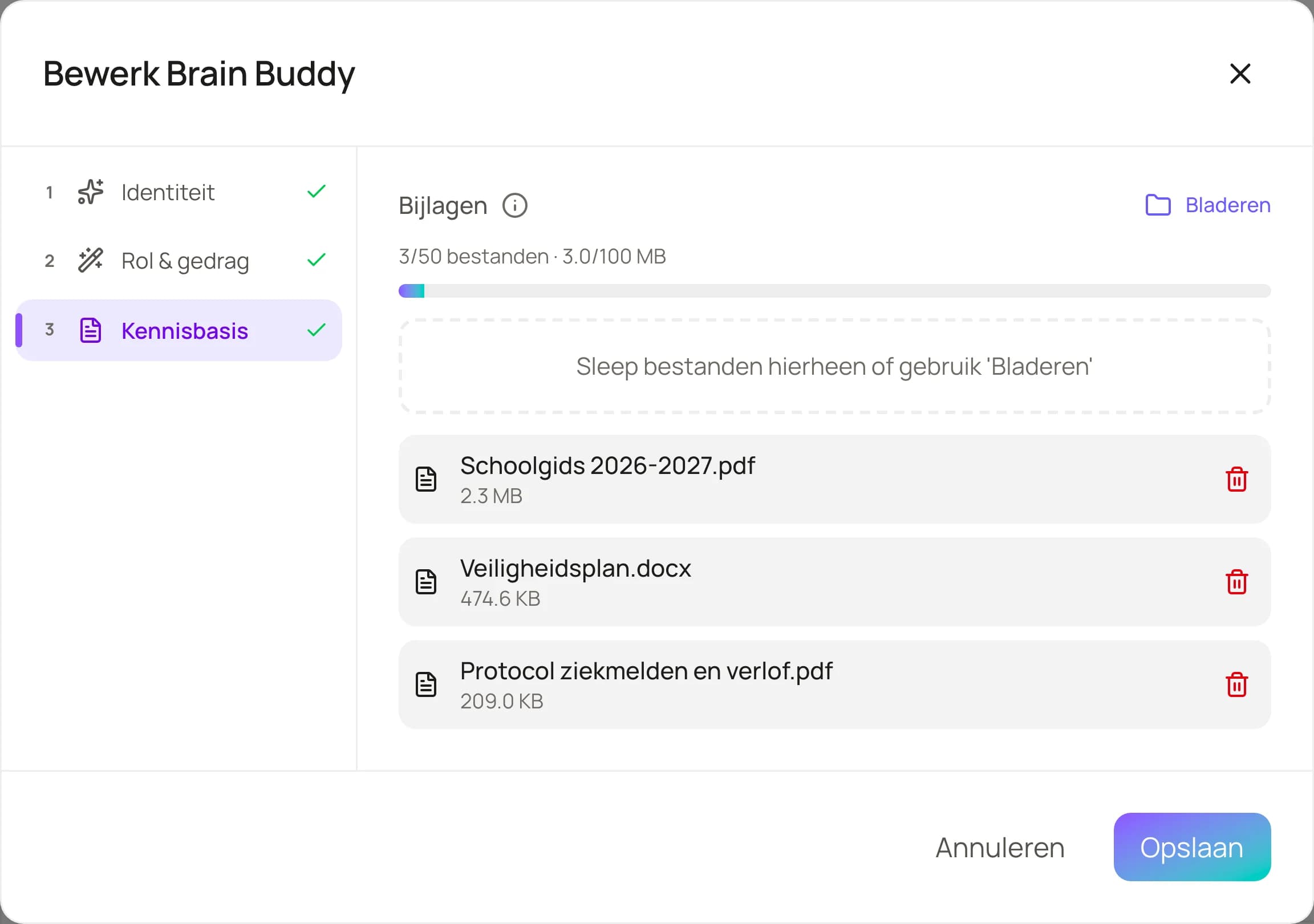
Task: Save changes with Opslaan
Action: (x=1191, y=846)
